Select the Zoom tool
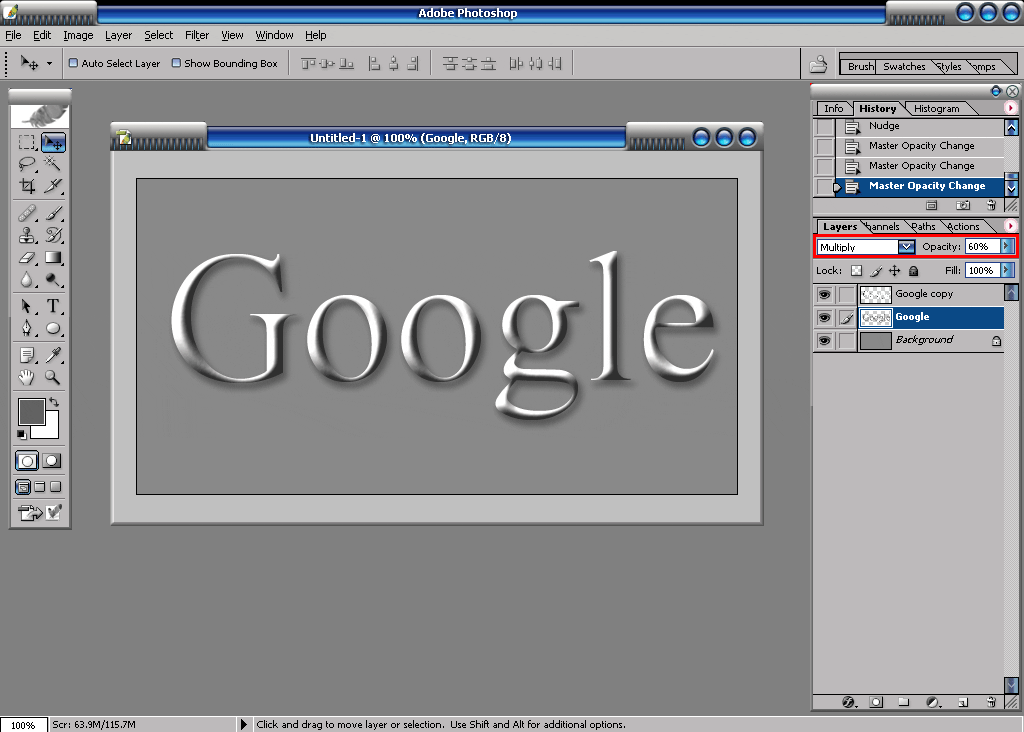 click(53, 377)
